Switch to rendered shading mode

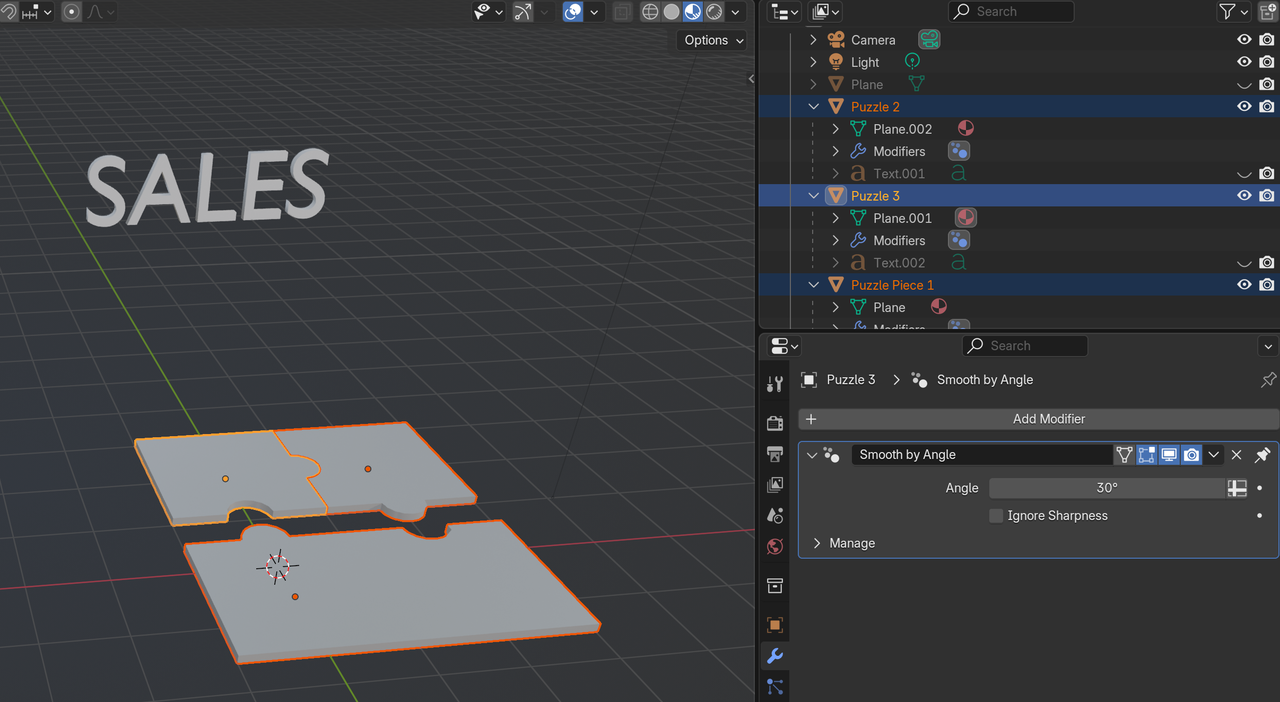click(x=714, y=12)
